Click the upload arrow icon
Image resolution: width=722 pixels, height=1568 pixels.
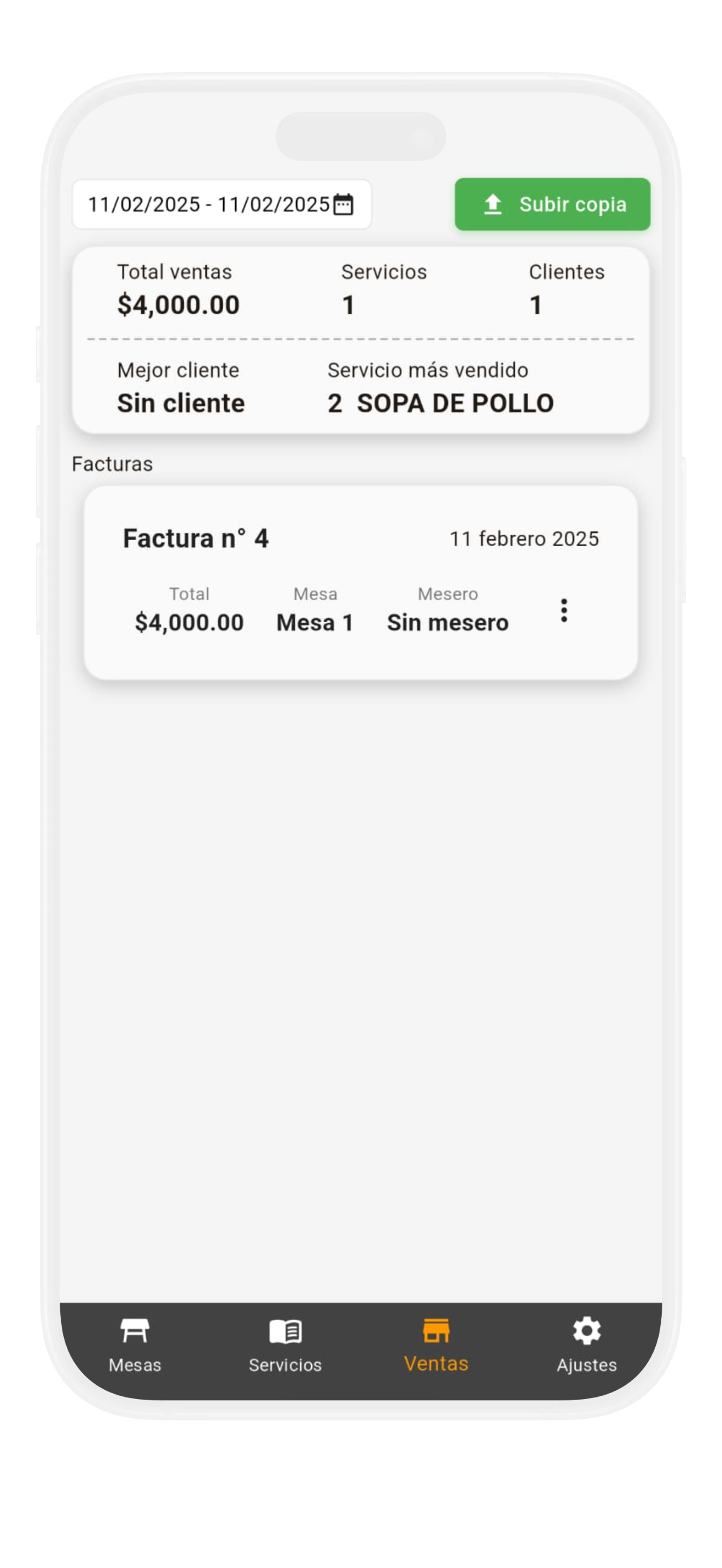point(492,204)
